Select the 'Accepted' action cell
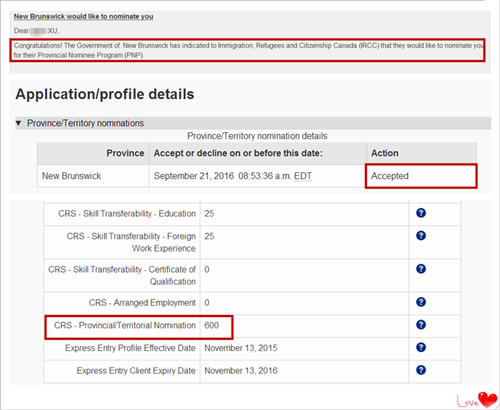Screen dimensions: 500x410 pyautogui.click(x=421, y=176)
